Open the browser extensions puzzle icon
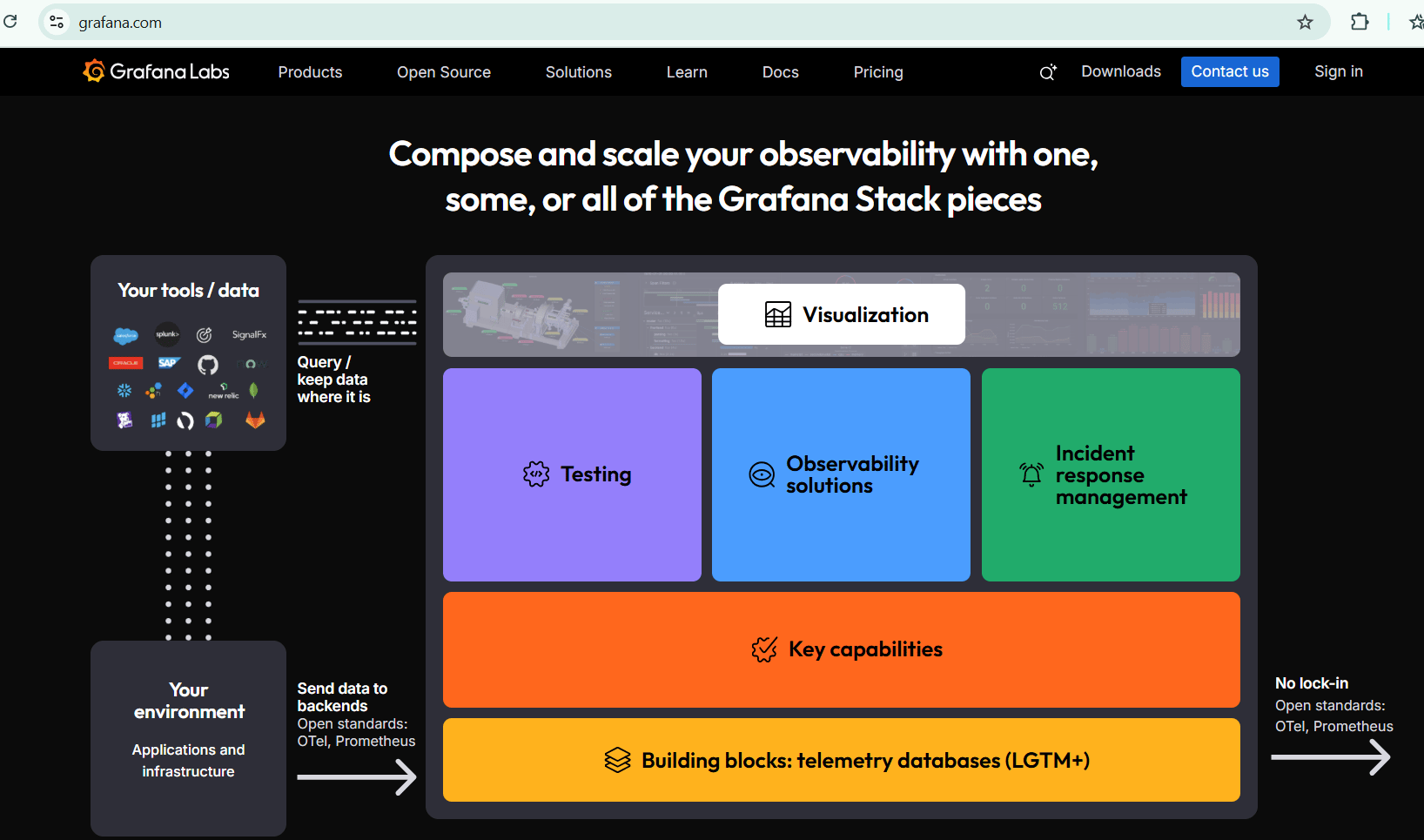The width and height of the screenshot is (1424, 840). pos(1360,22)
